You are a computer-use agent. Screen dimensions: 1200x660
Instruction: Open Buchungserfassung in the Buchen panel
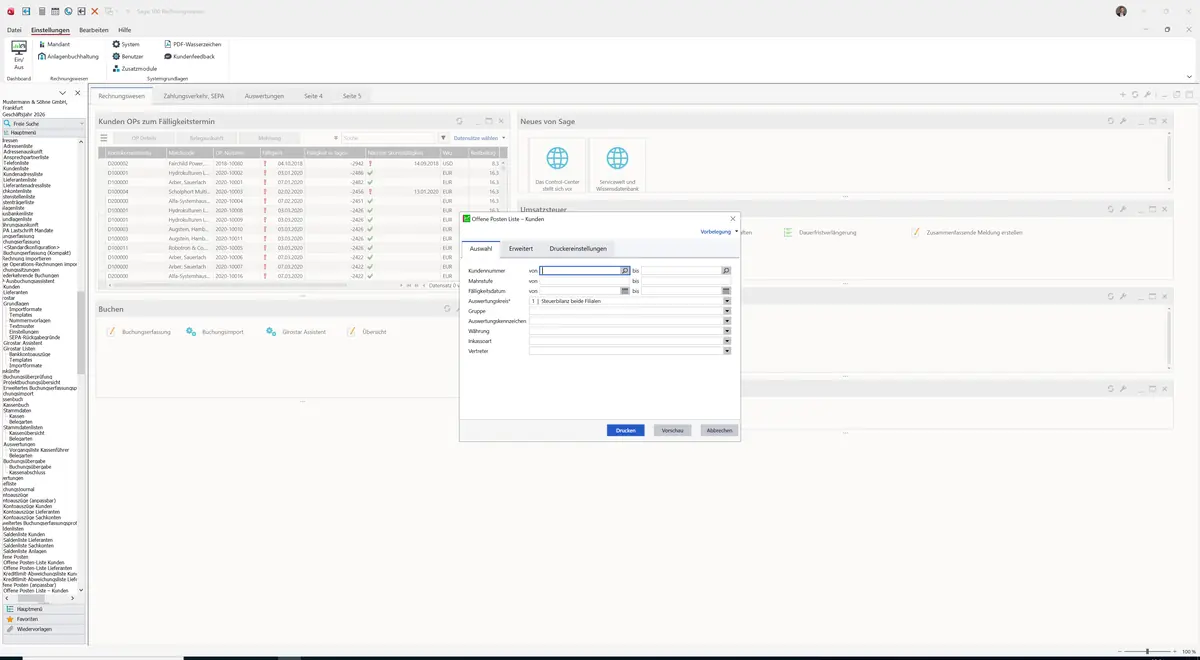click(139, 331)
